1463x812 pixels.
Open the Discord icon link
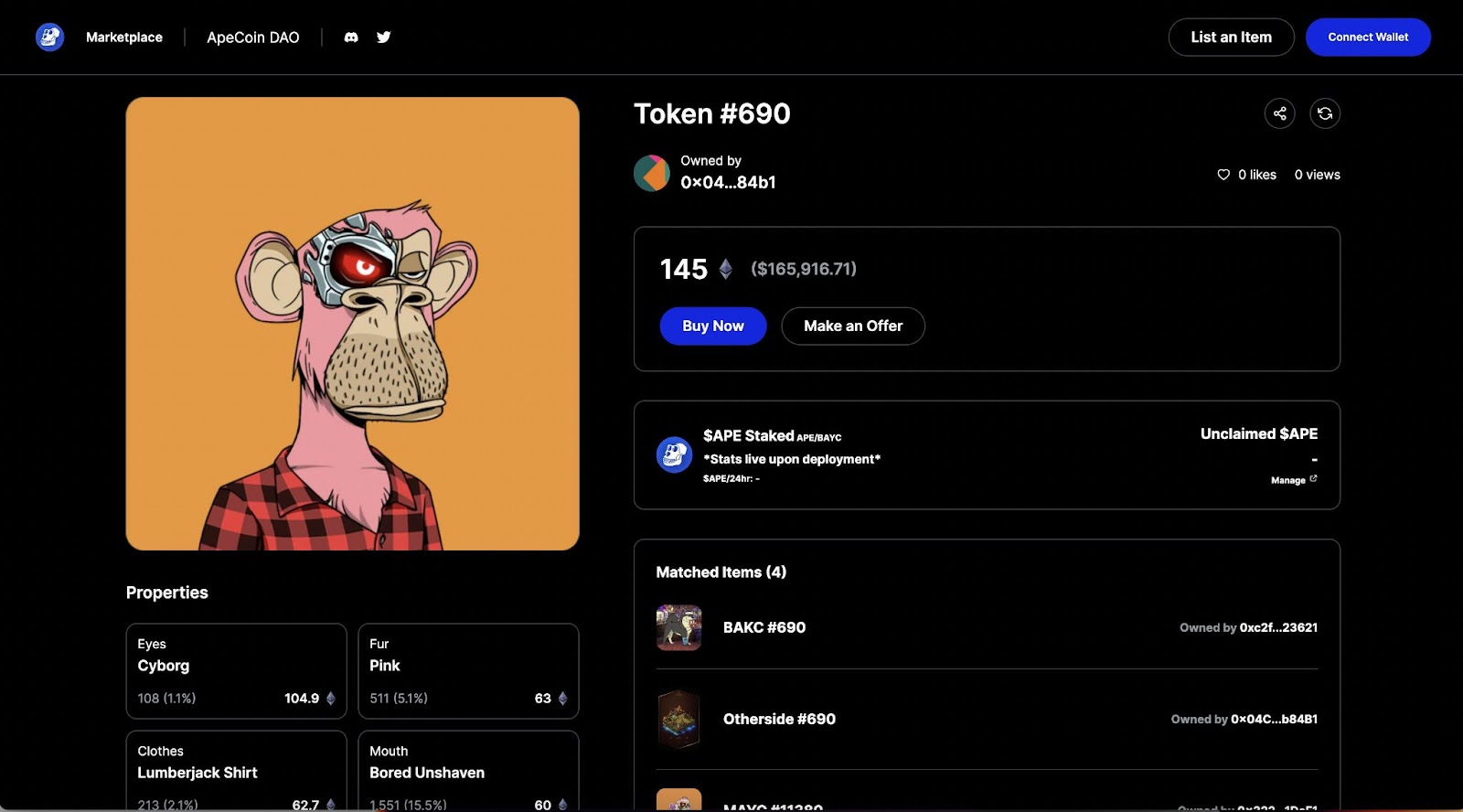(x=351, y=37)
